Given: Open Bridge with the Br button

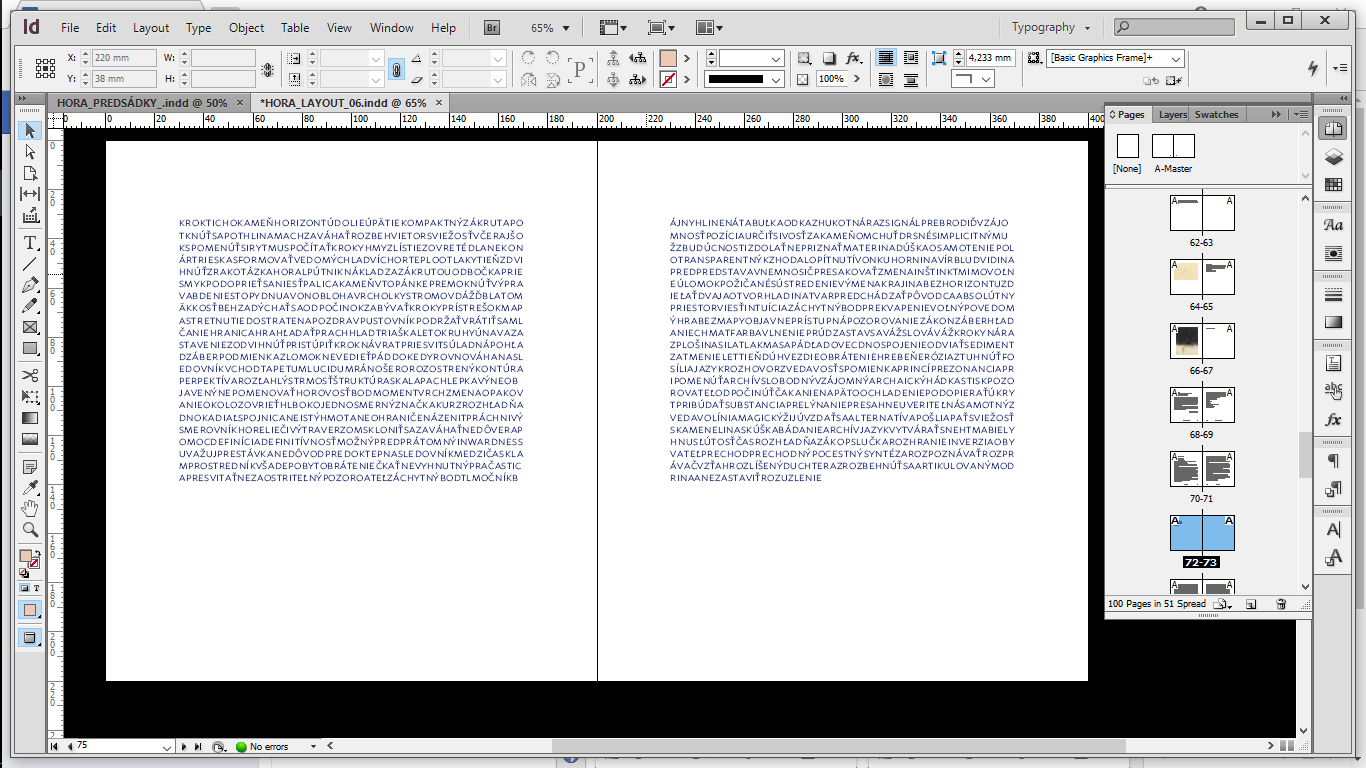Looking at the screenshot, I should (492, 28).
